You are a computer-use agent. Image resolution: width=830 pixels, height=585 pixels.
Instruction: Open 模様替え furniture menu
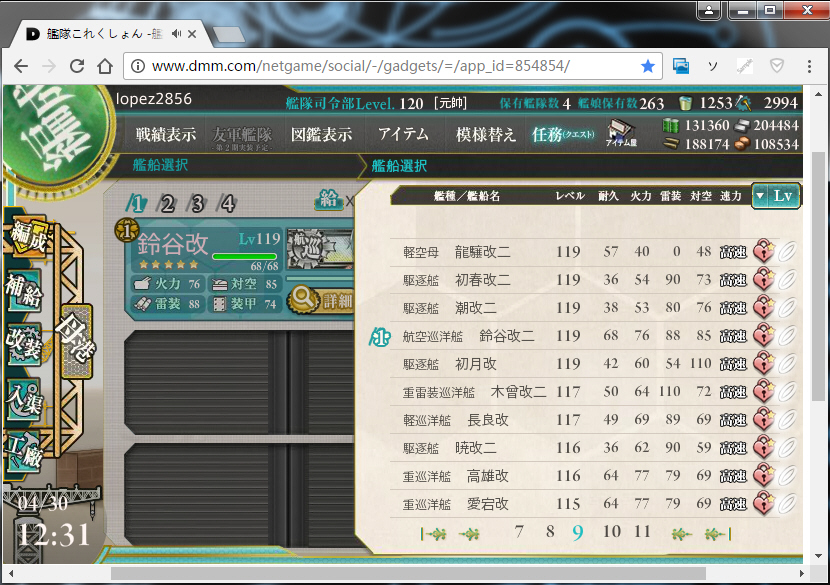485,134
